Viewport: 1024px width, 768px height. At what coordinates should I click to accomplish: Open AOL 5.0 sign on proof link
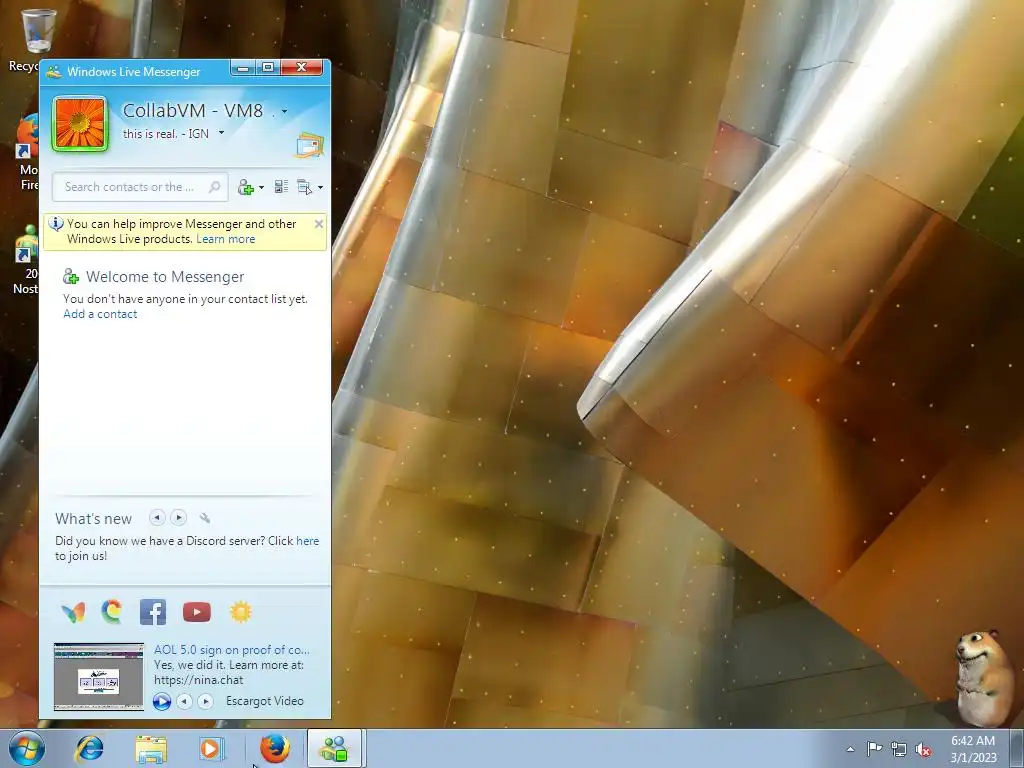pyautogui.click(x=232, y=650)
